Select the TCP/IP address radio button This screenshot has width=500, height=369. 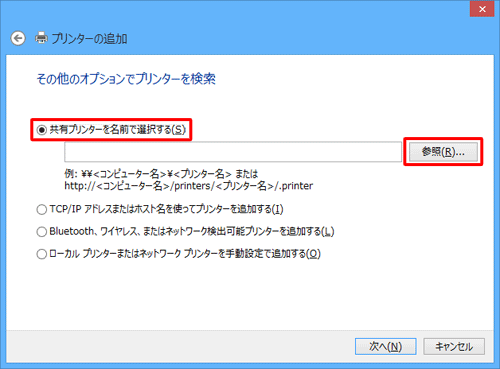click(41, 210)
